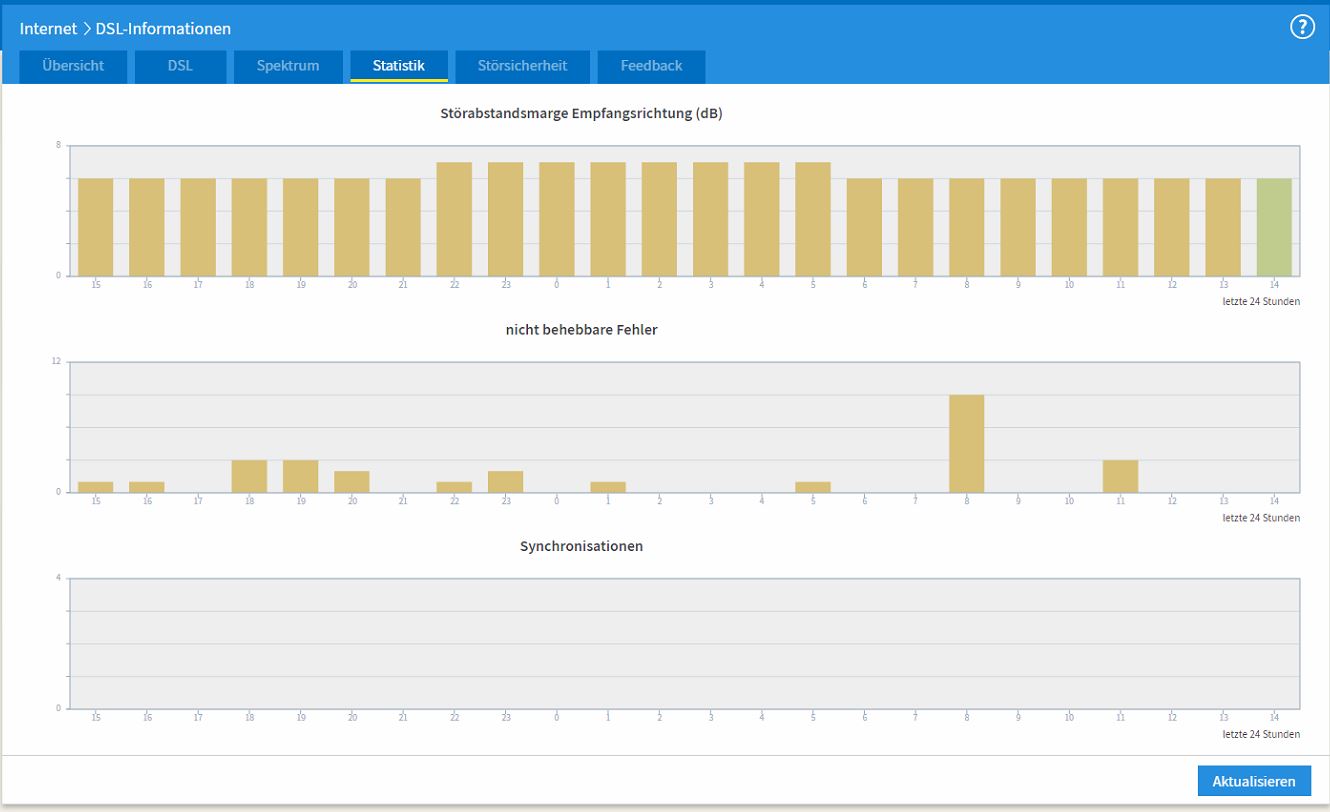Click Internet in the breadcrumb
Viewport: 1330px width, 812px height.
48,28
